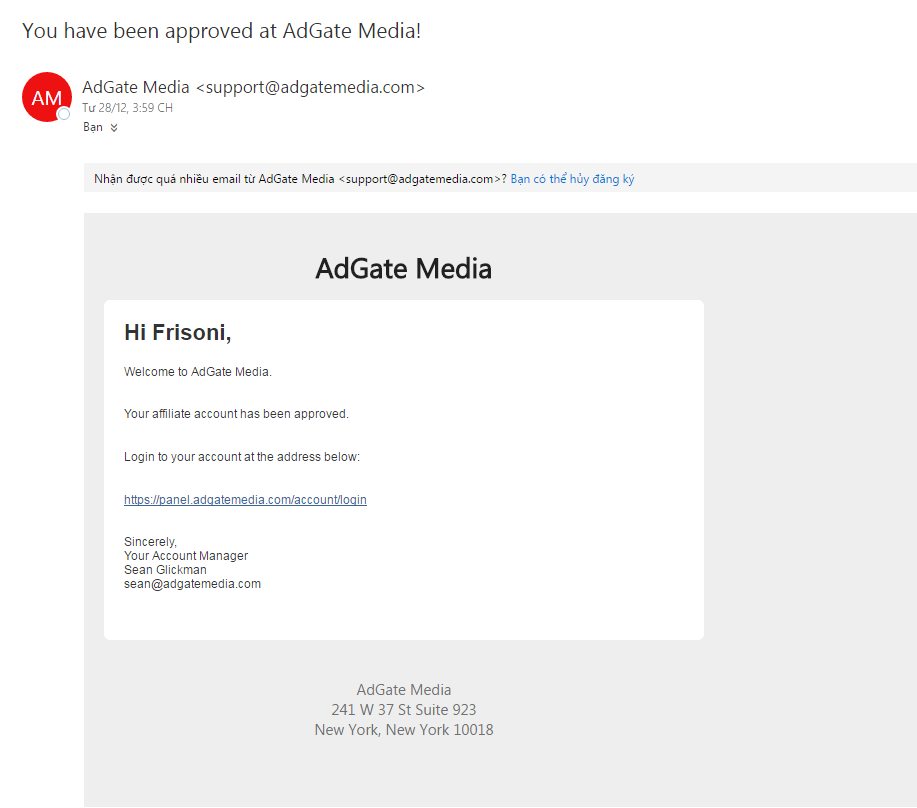Click the recipient label Bạn
The height and width of the screenshot is (808, 917).
tap(93, 127)
